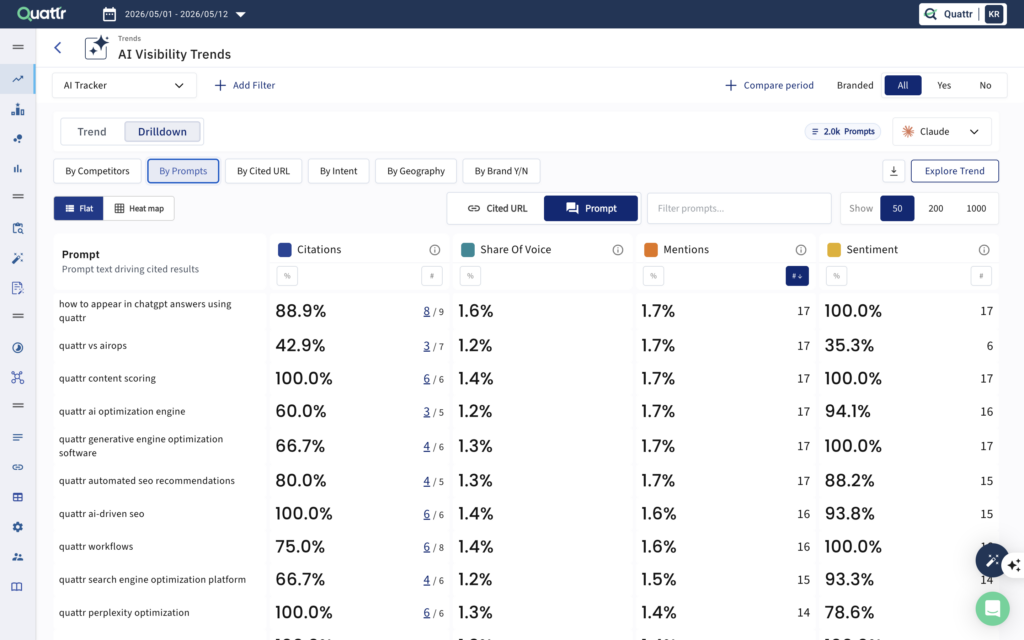
Task: Open citation count link for quattr vs airops
Action: [426, 345]
